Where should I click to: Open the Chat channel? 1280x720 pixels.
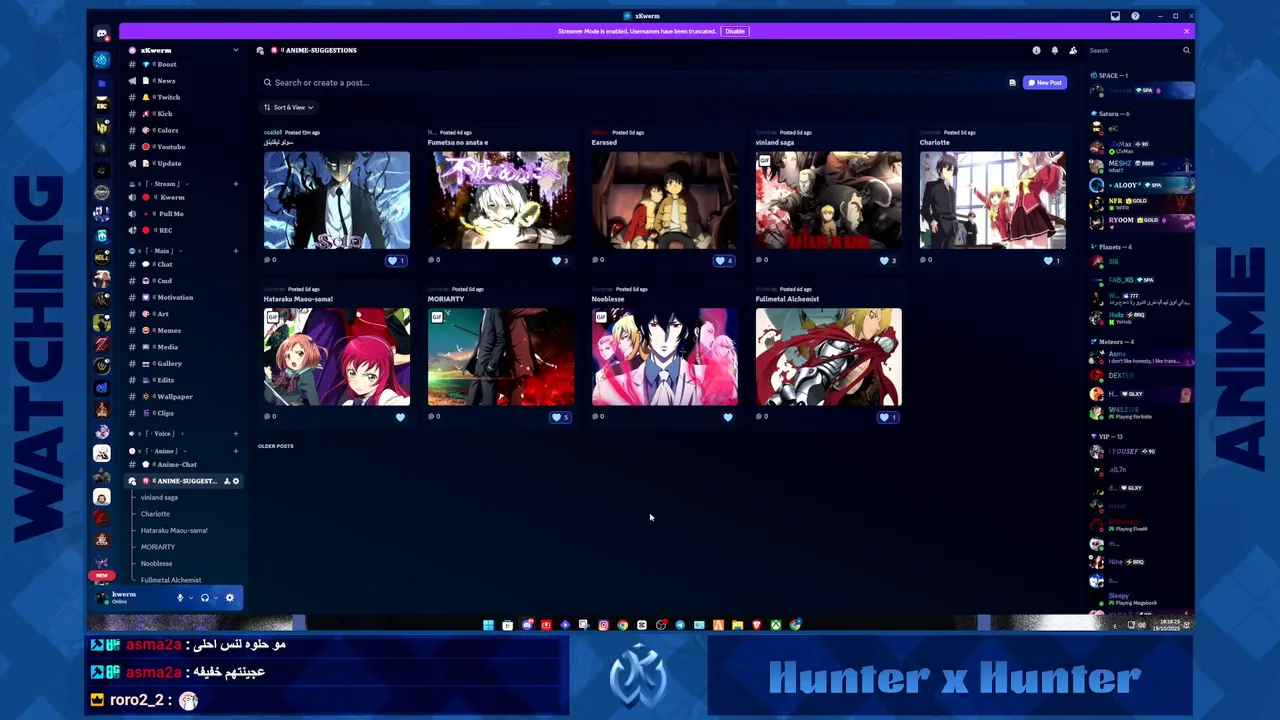coord(183,264)
